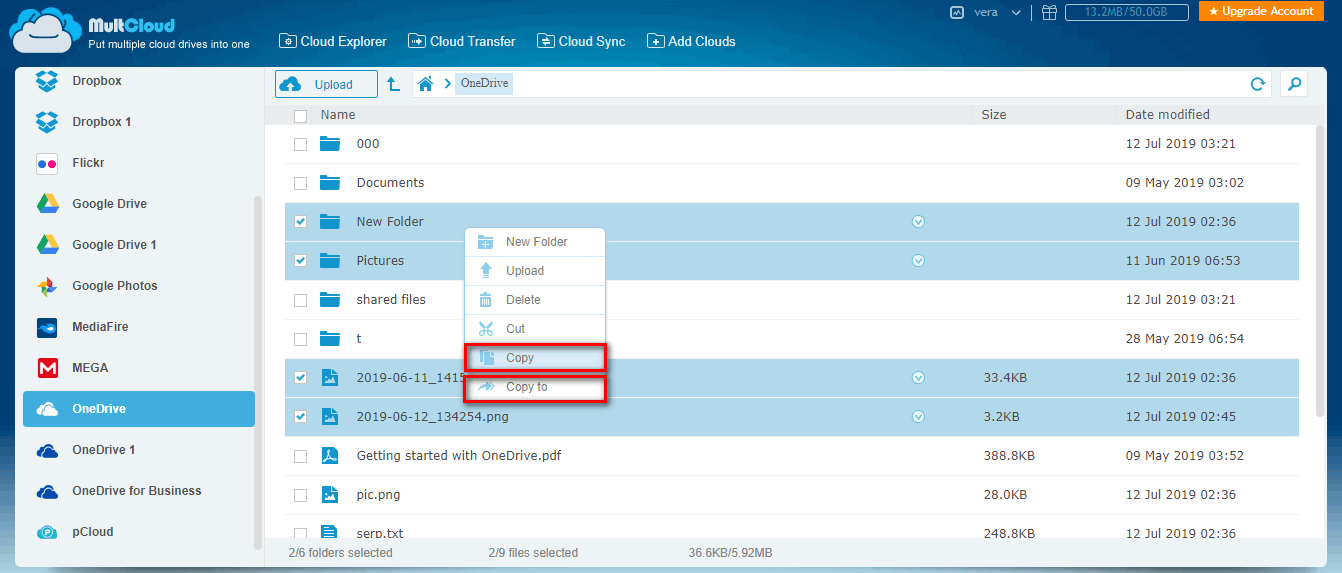Click the OneDrive for Business icon
The image size is (1342, 573).
pyautogui.click(x=47, y=491)
